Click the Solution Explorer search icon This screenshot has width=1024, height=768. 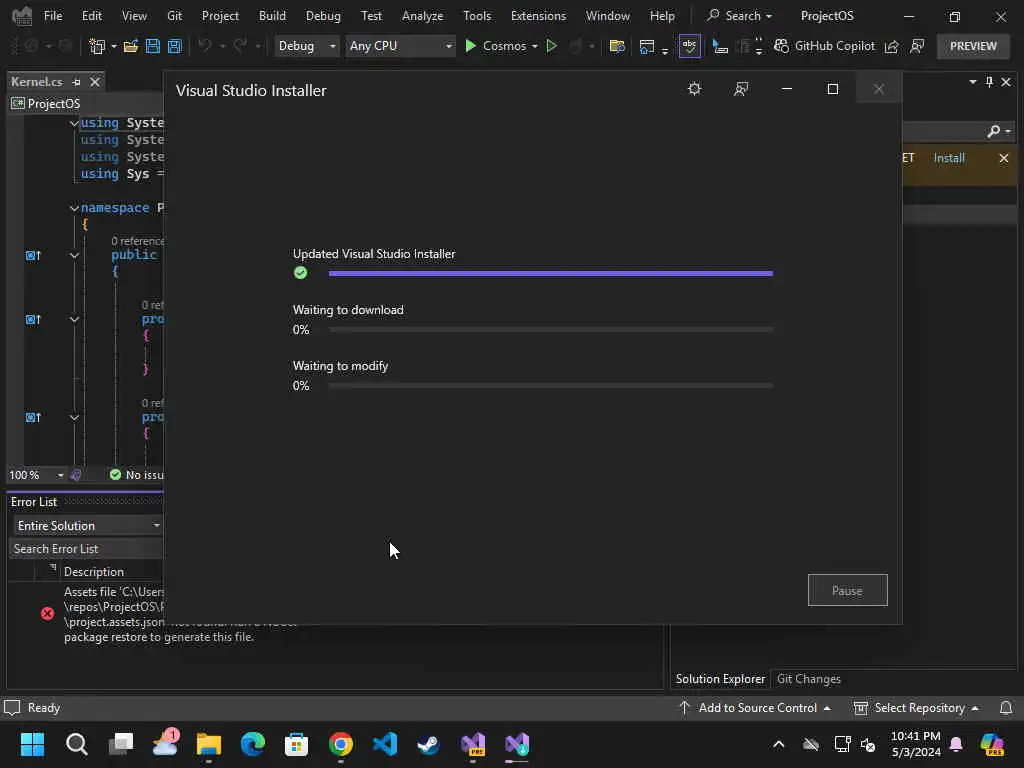(x=993, y=131)
